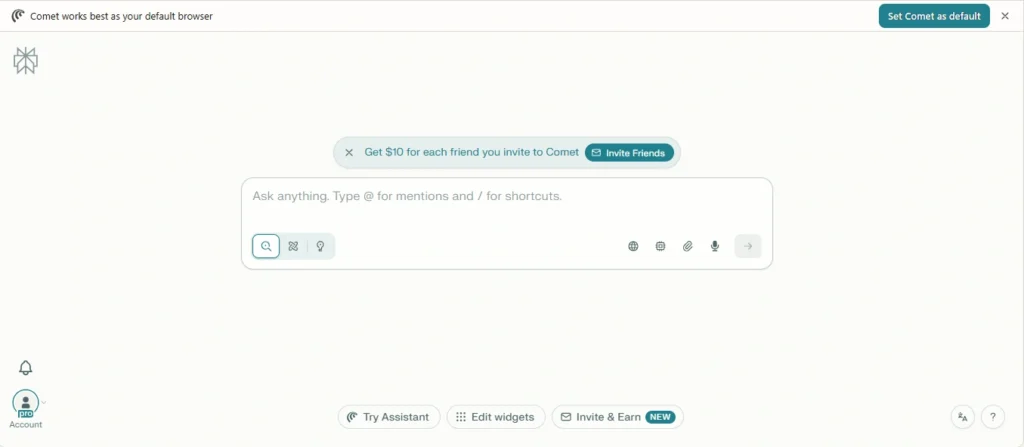
Task: Click the Invite Friends button
Action: 629,153
